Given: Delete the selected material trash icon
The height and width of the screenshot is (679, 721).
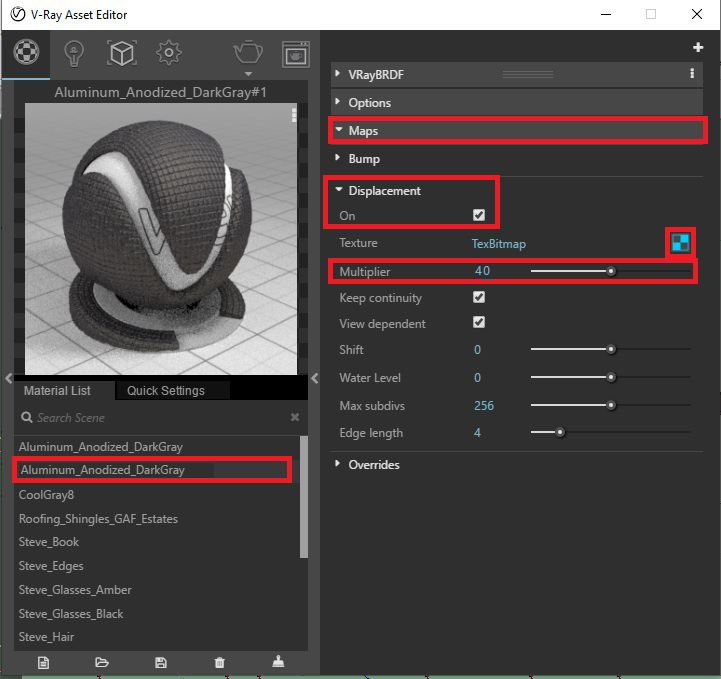Looking at the screenshot, I should coord(219,662).
